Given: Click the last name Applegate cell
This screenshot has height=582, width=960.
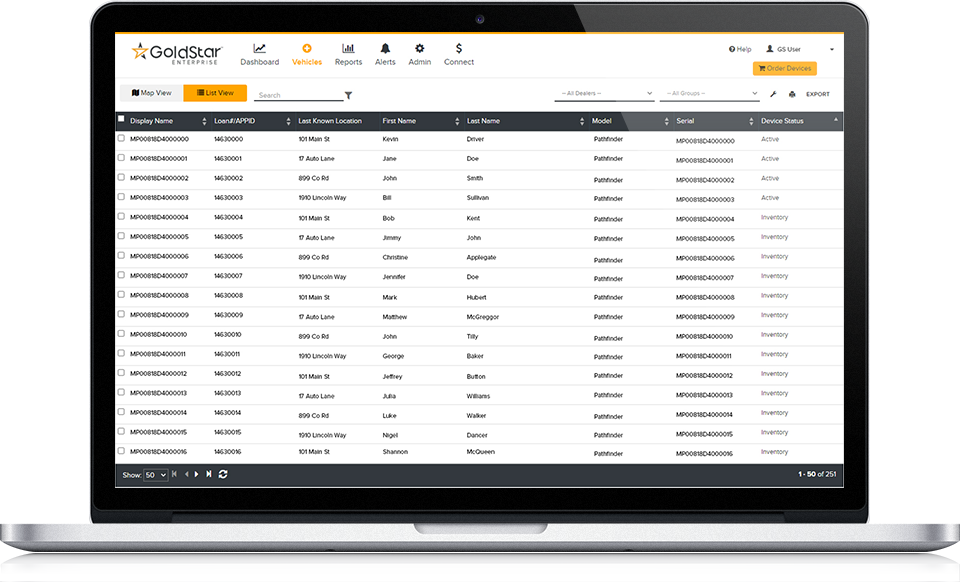Looking at the screenshot, I should [x=481, y=258].
